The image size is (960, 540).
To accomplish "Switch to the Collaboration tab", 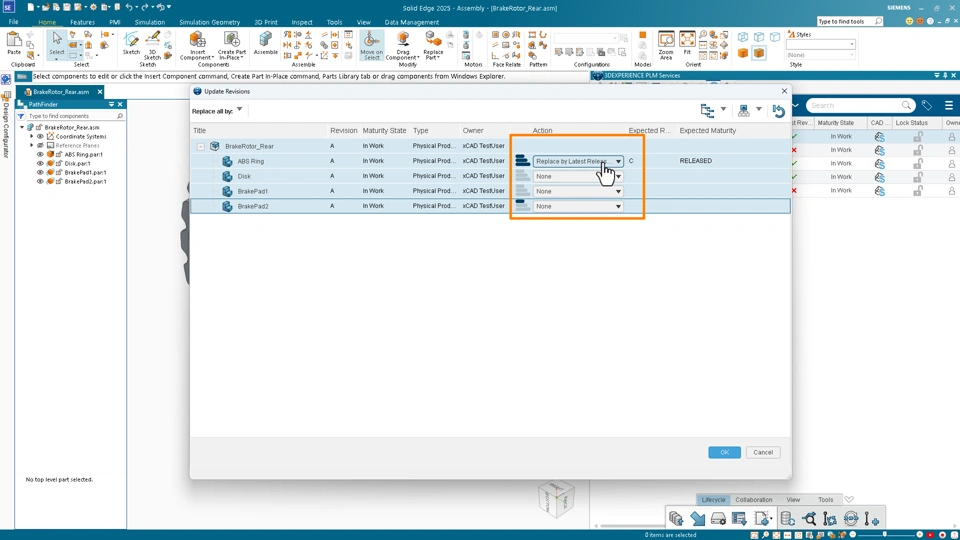I will click(753, 500).
